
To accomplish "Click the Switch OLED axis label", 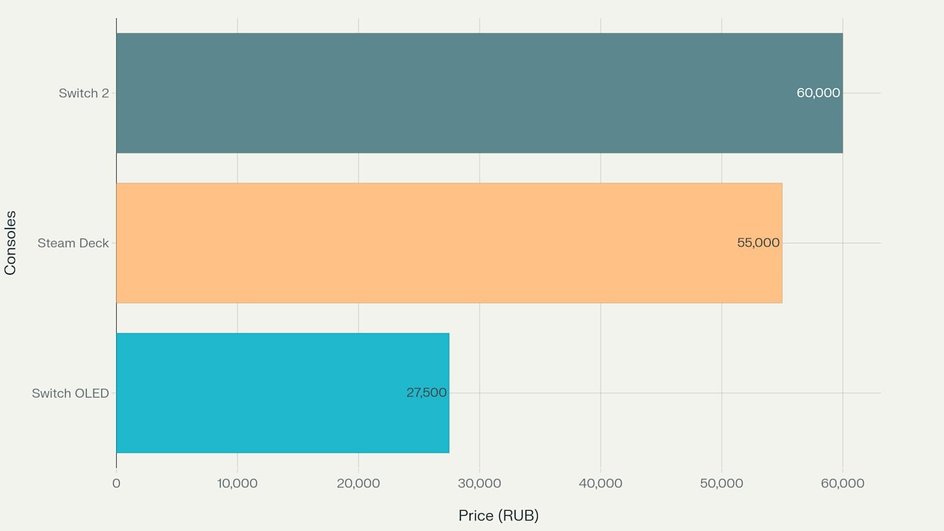I will tap(70, 393).
